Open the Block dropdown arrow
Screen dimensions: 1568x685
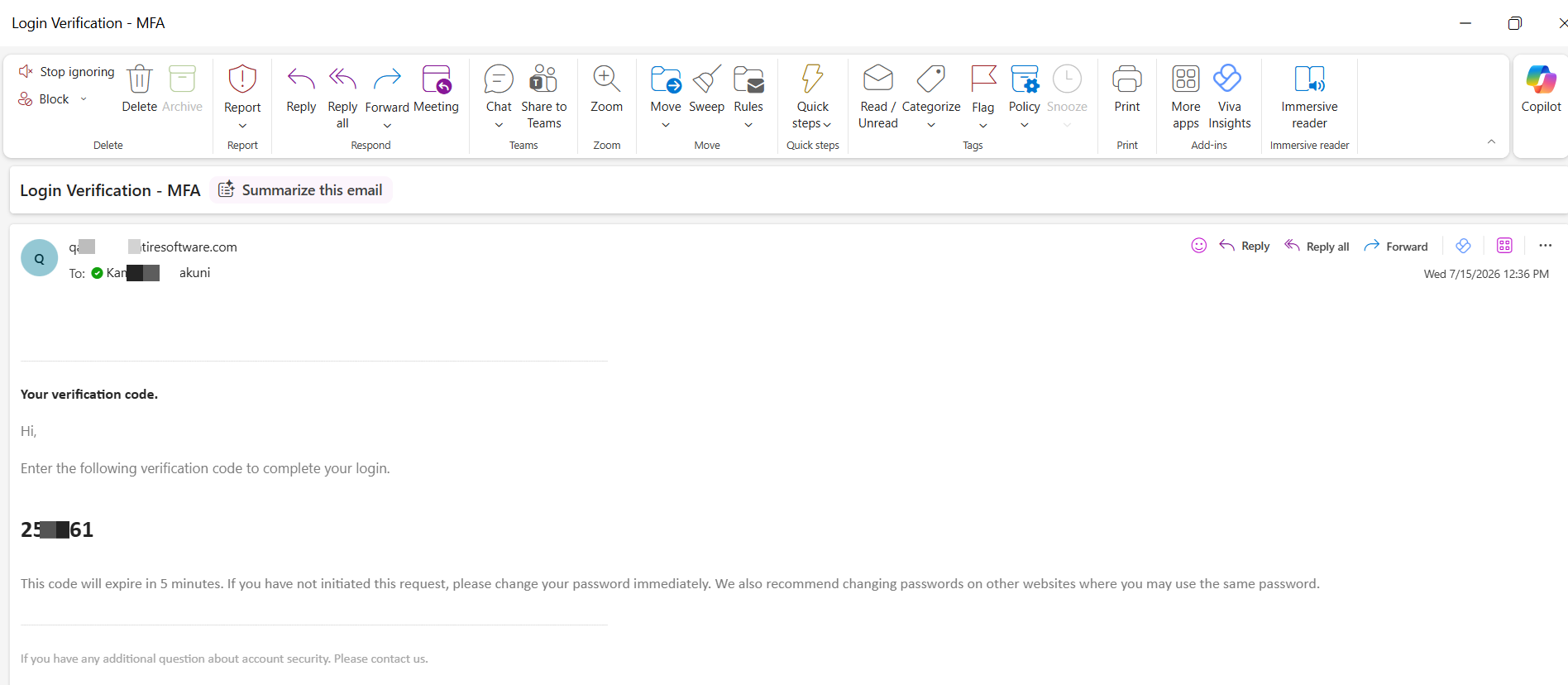click(84, 99)
